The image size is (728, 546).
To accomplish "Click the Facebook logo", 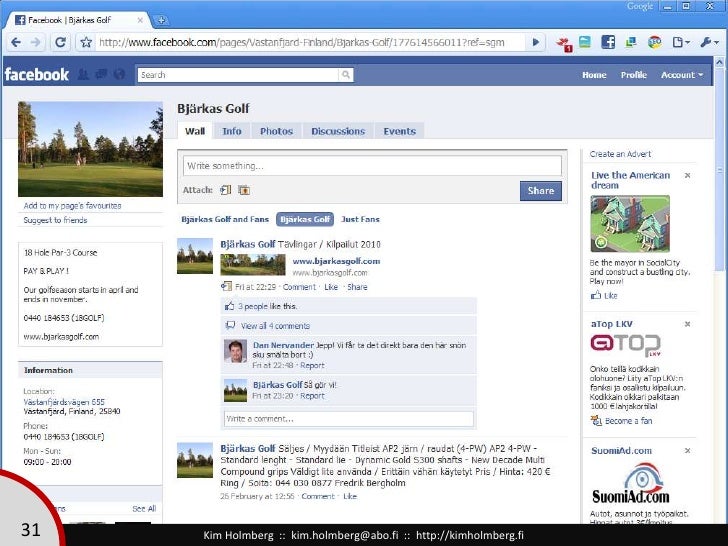I will pos(37,75).
